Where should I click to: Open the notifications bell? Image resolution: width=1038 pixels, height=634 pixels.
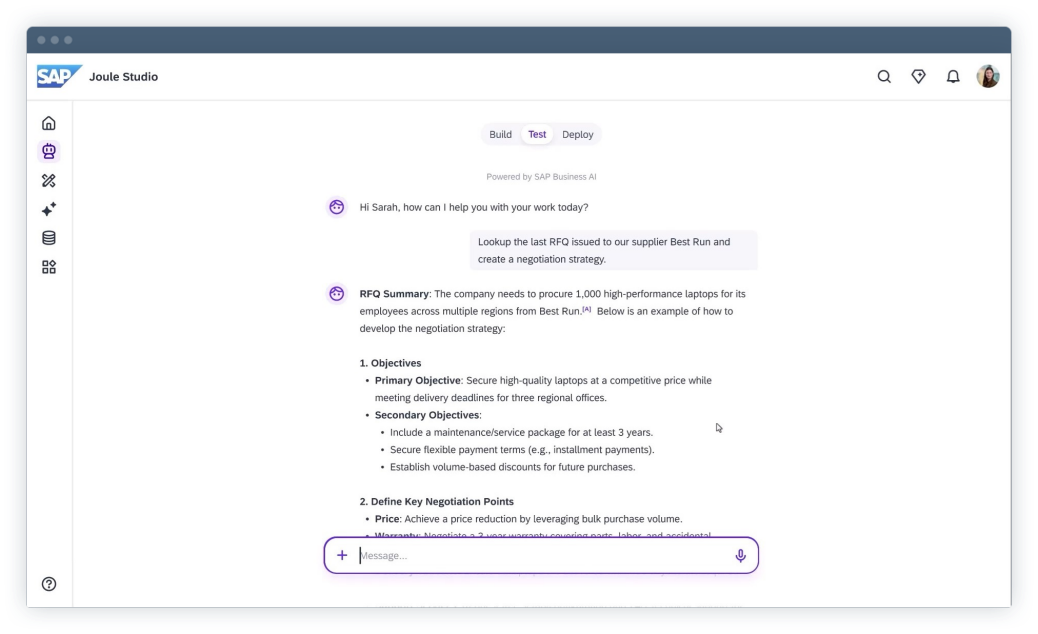coord(953,77)
